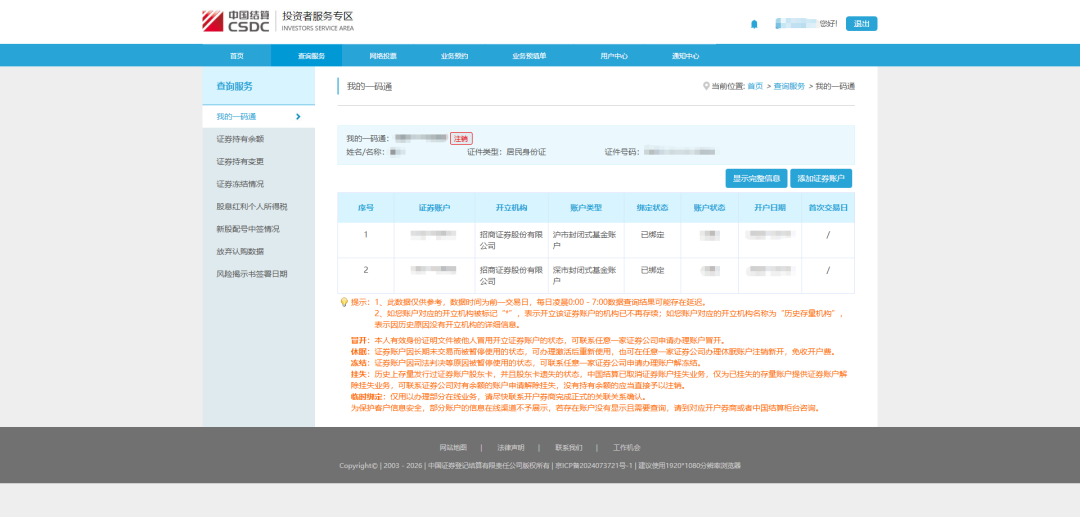Select 证券持有余额 in the sidebar
The height and width of the screenshot is (517, 1080).
click(240, 139)
